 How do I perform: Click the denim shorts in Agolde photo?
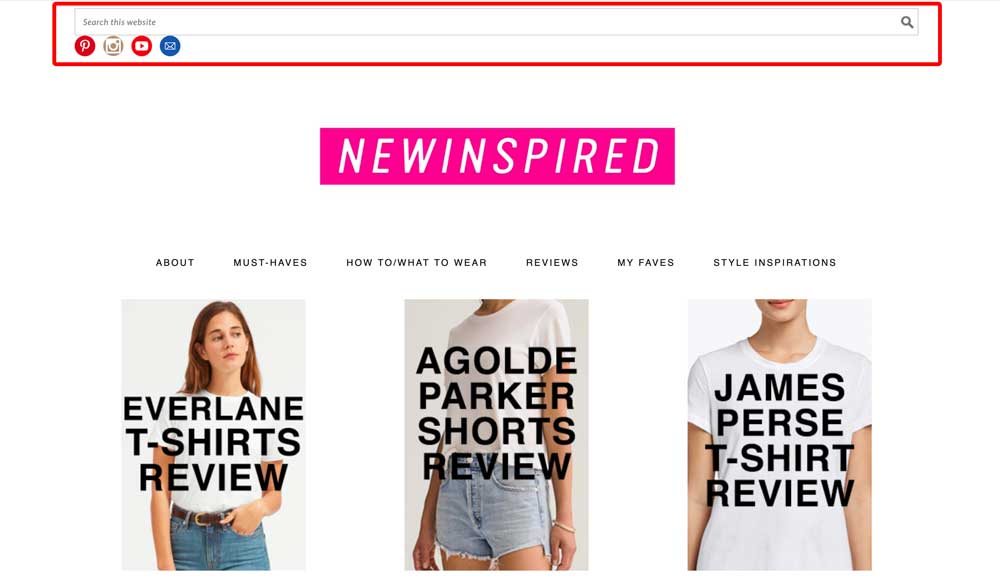point(494,517)
